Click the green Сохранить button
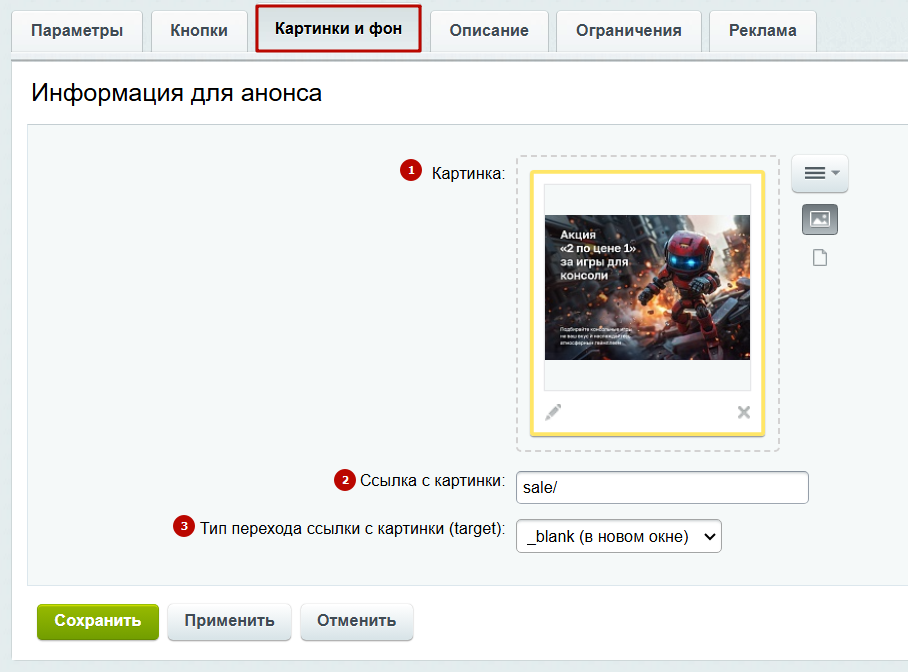Screen dimensions: 908x672 [98, 622]
